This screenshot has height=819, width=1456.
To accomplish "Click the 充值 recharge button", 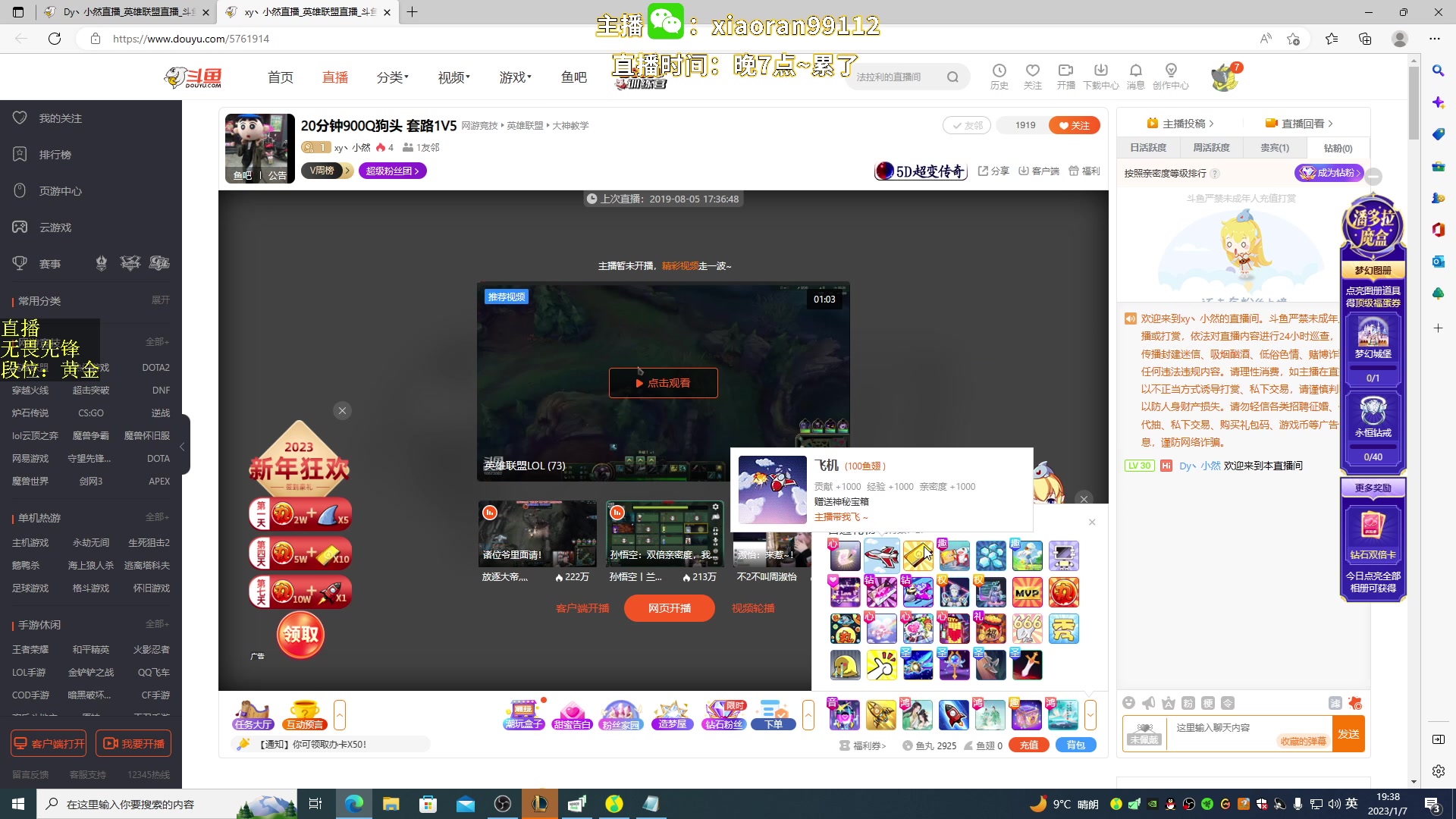I will coord(1029,745).
